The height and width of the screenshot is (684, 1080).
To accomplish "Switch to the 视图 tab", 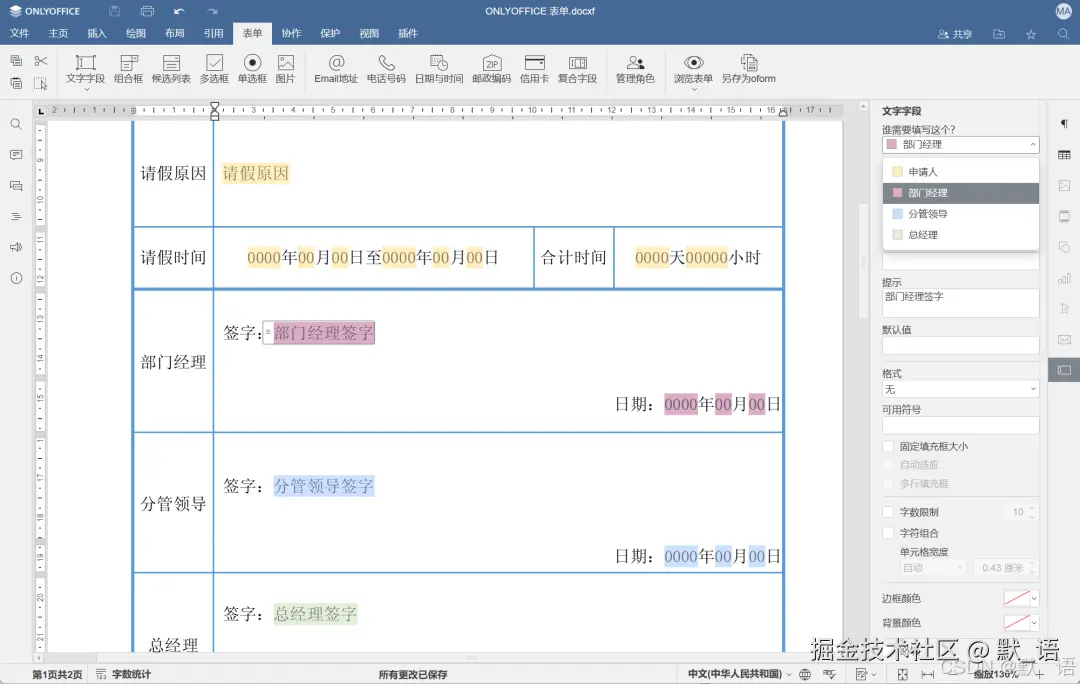I will click(x=369, y=33).
